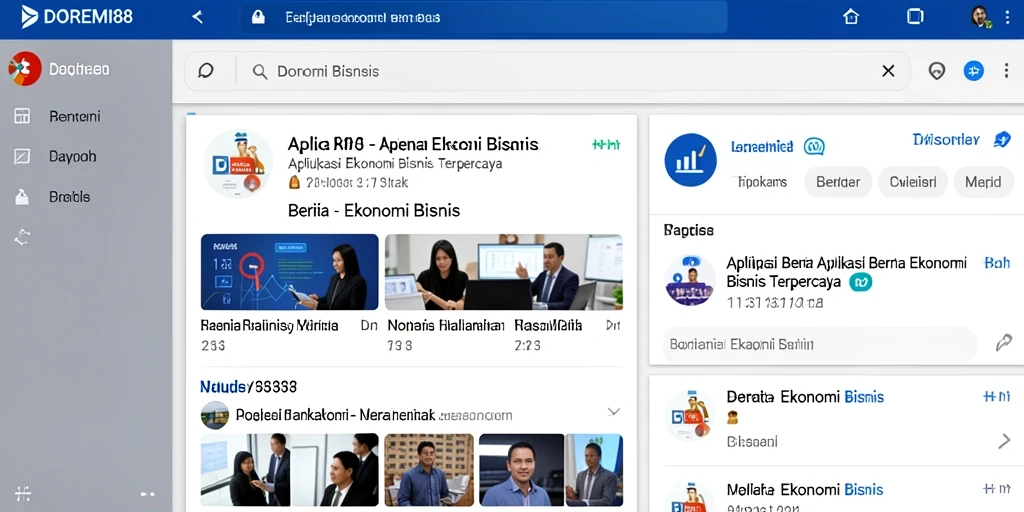Open the man in dark room thumbnail

521,470
